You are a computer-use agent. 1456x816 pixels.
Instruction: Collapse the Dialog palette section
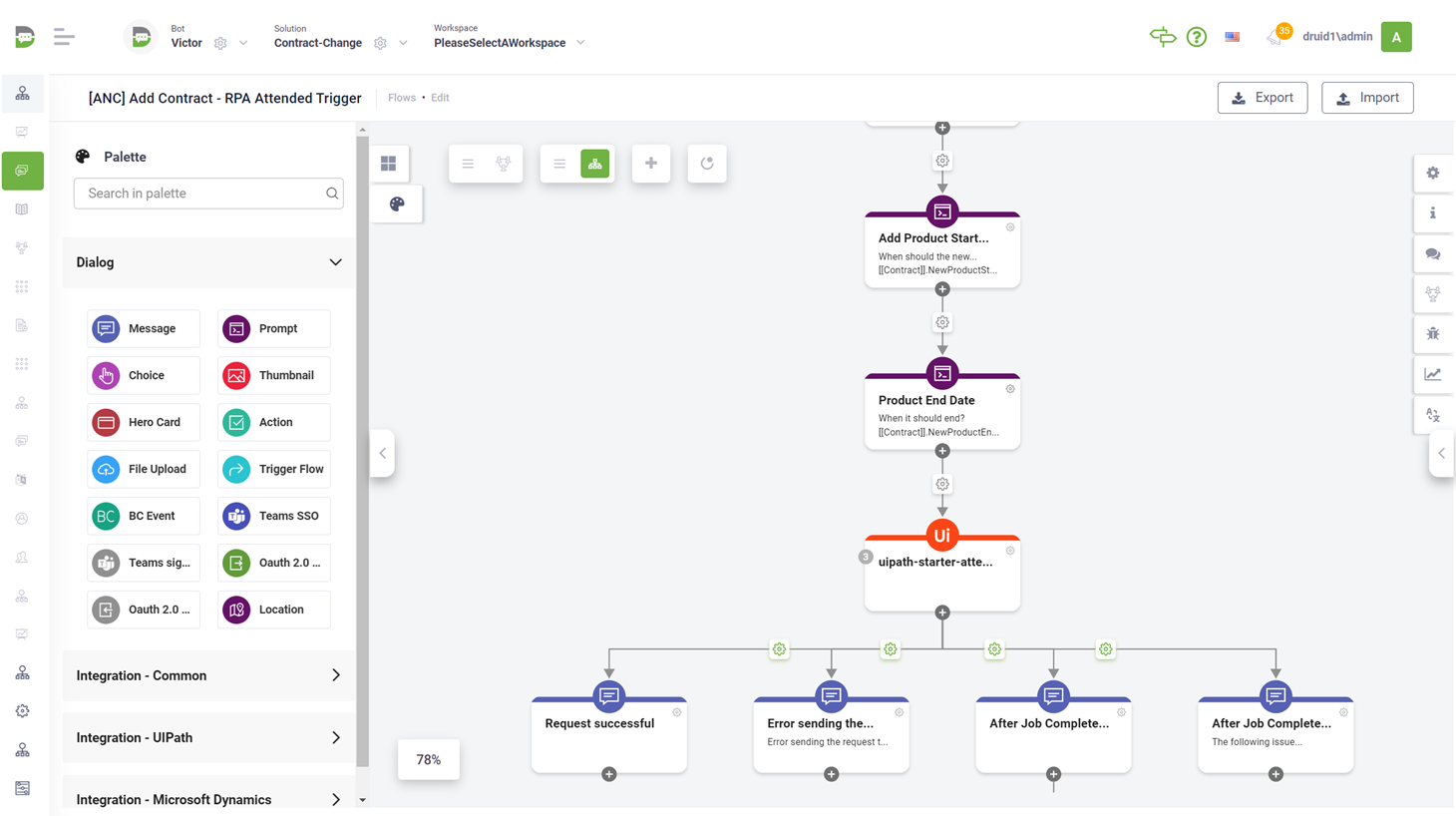tap(335, 262)
